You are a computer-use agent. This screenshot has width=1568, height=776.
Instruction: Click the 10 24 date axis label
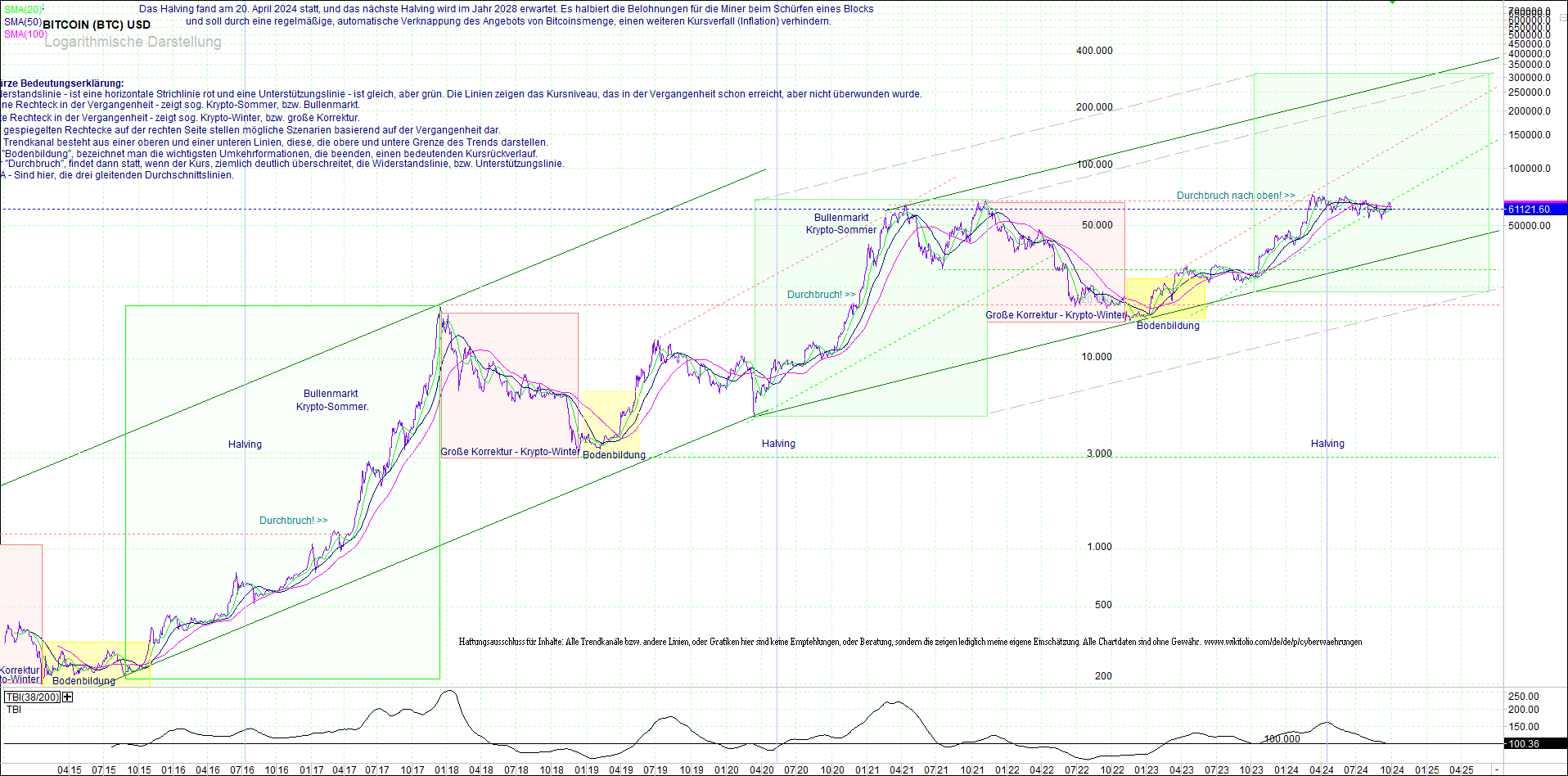1390,769
